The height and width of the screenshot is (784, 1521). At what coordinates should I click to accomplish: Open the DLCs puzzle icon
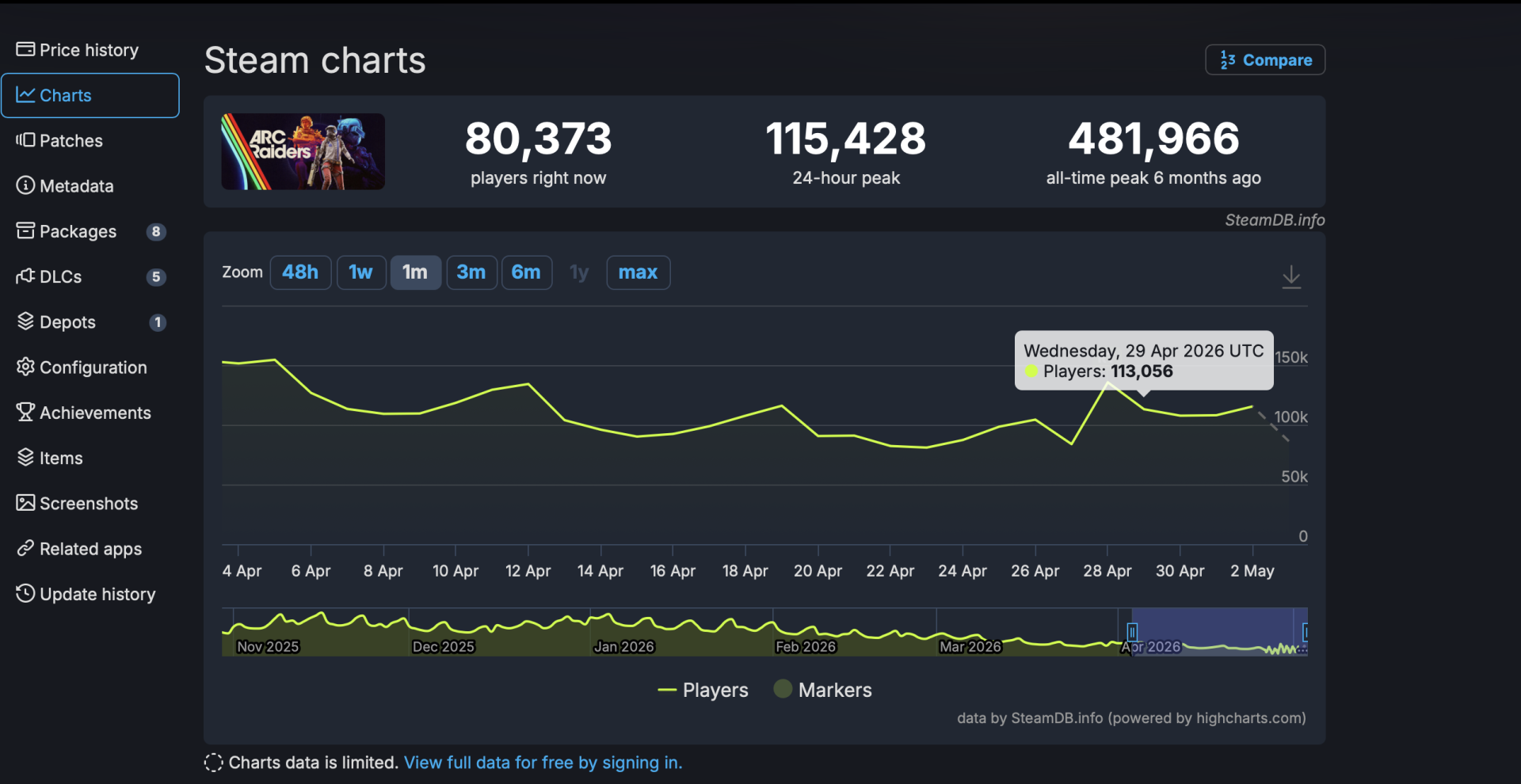(25, 276)
